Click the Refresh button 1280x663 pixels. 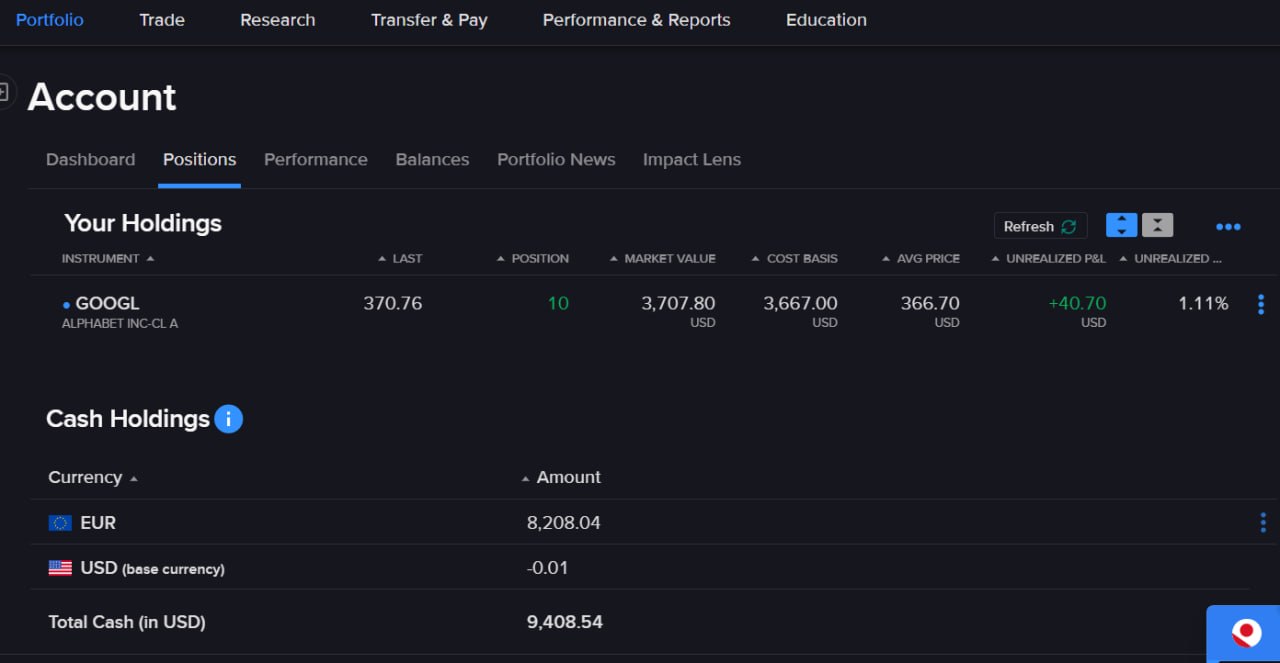[1040, 226]
